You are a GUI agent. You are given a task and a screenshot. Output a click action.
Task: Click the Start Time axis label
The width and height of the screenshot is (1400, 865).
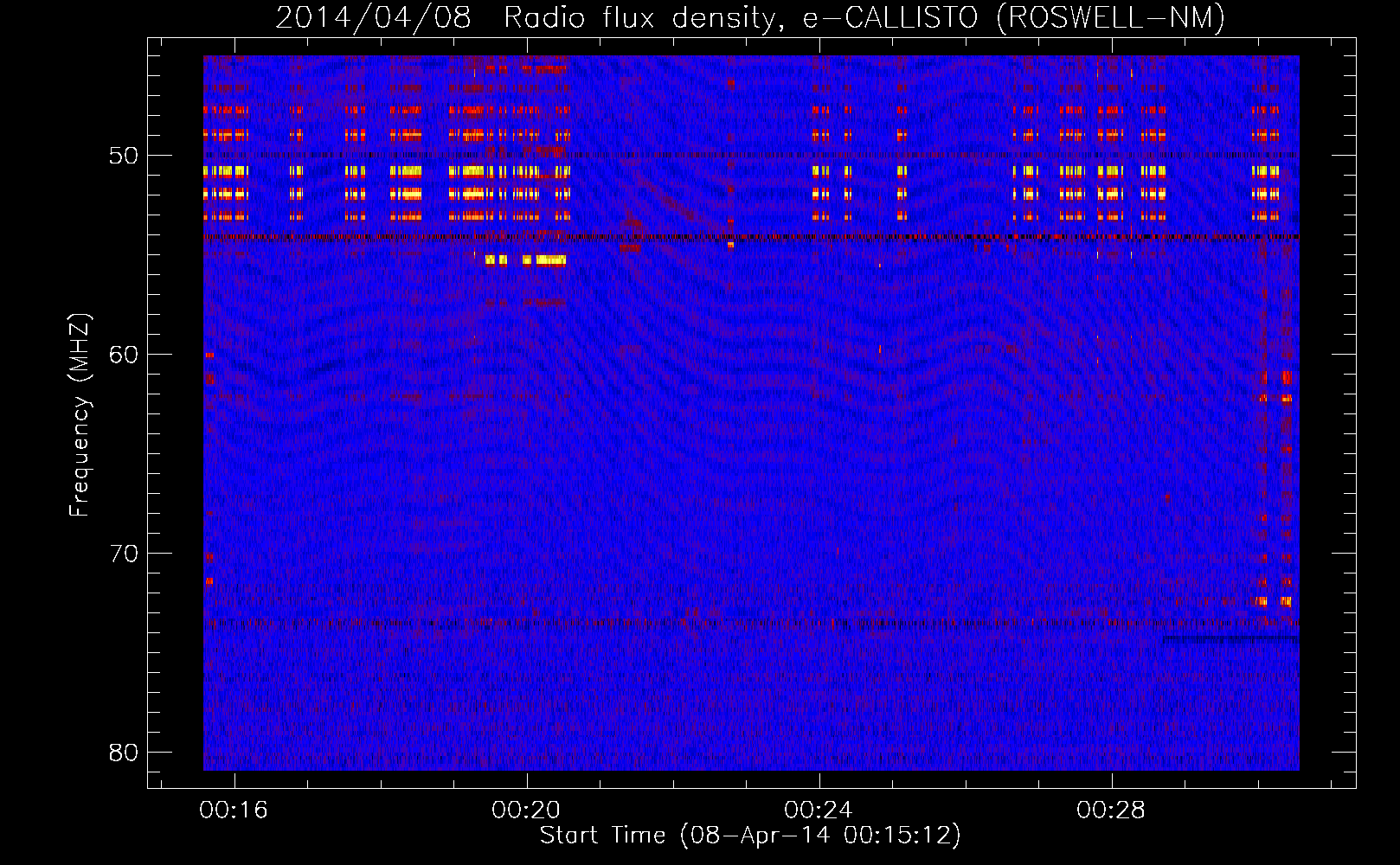point(750,836)
